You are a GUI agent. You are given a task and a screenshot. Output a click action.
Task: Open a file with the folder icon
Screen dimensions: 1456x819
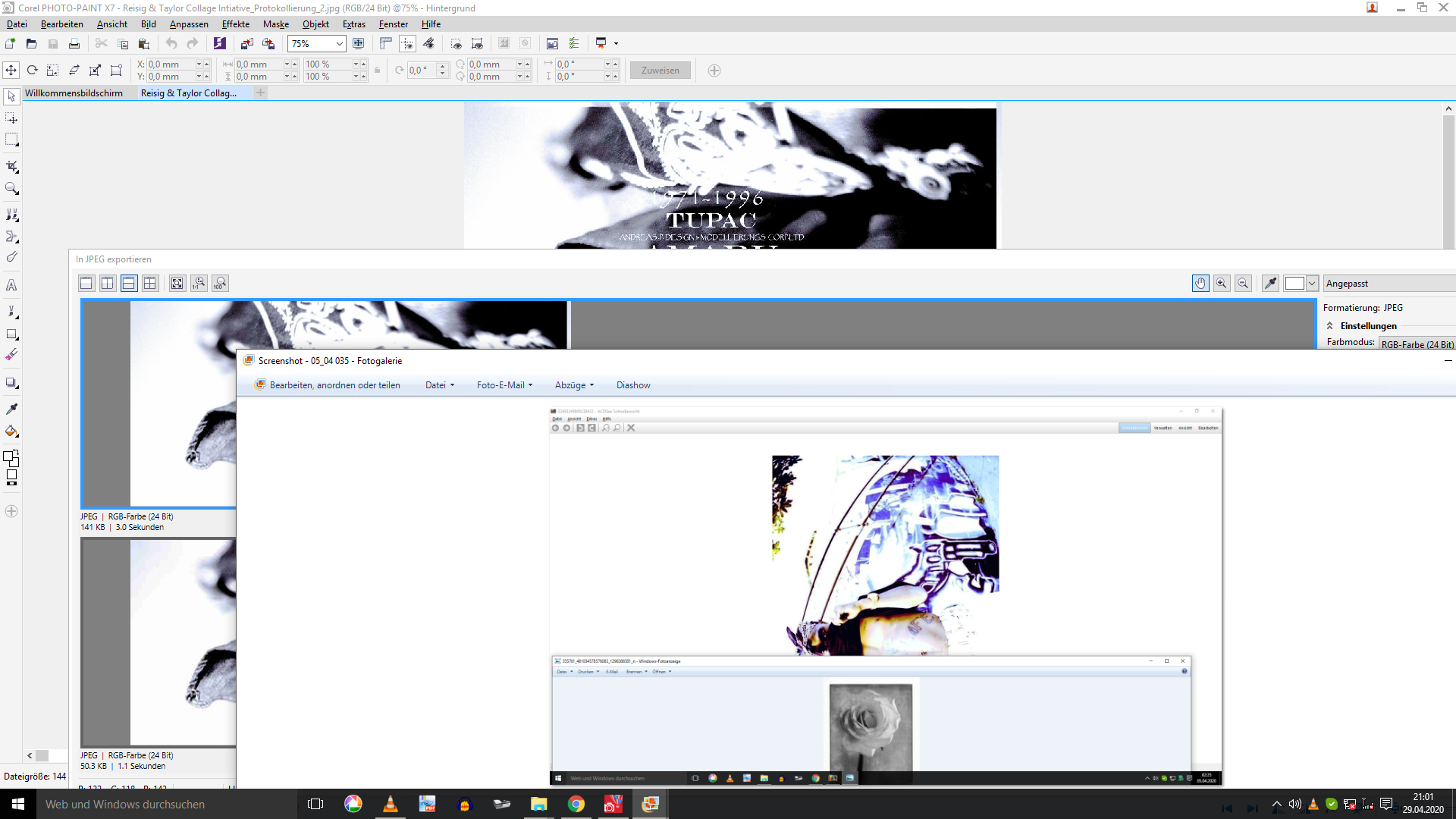point(31,44)
